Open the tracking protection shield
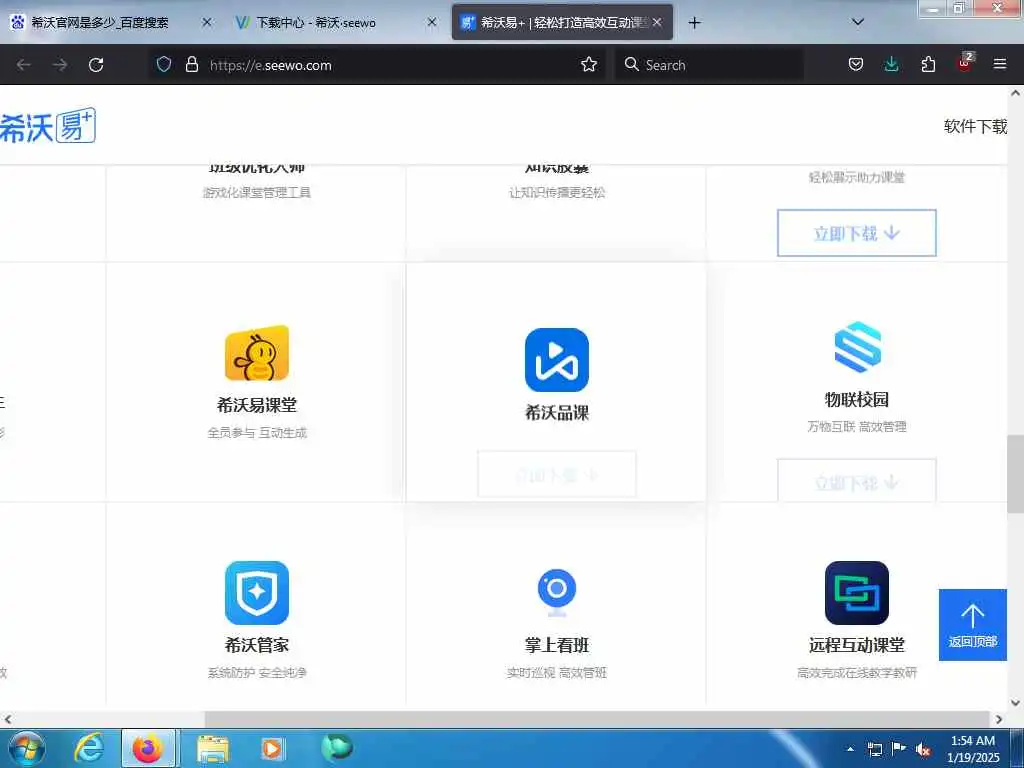The image size is (1024, 768). point(164,64)
